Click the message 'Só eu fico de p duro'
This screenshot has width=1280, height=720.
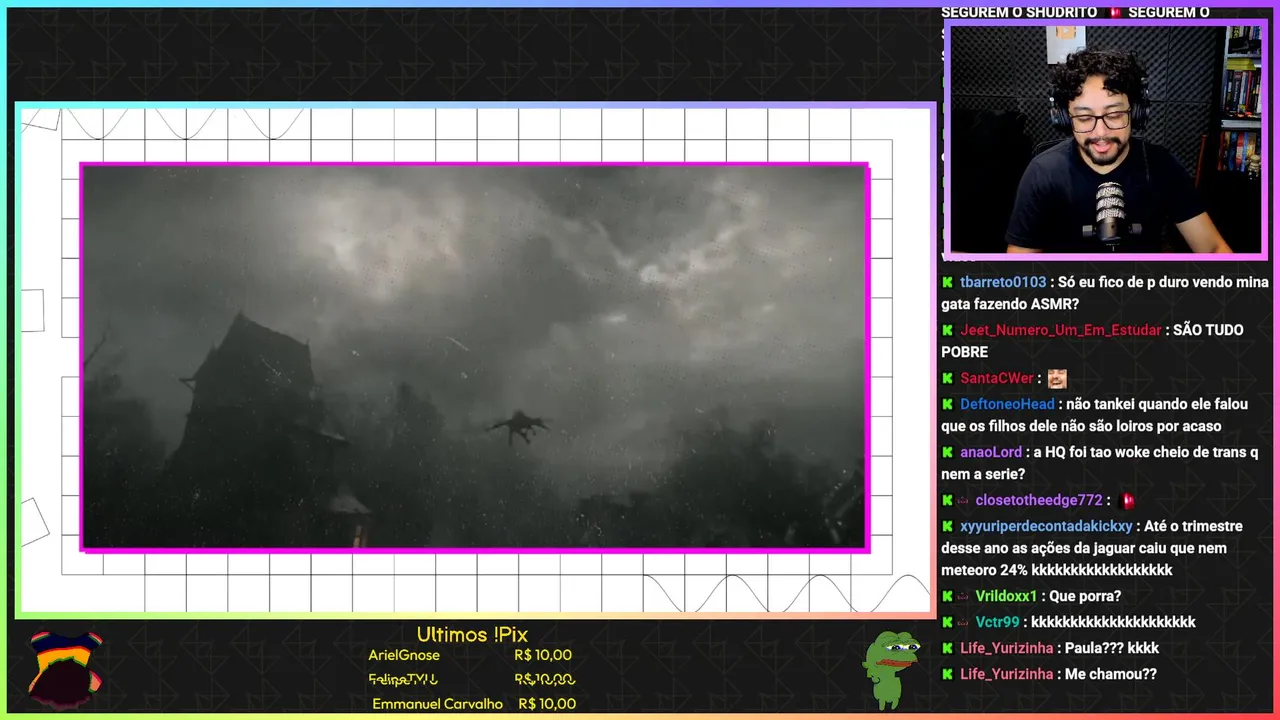(1105, 294)
